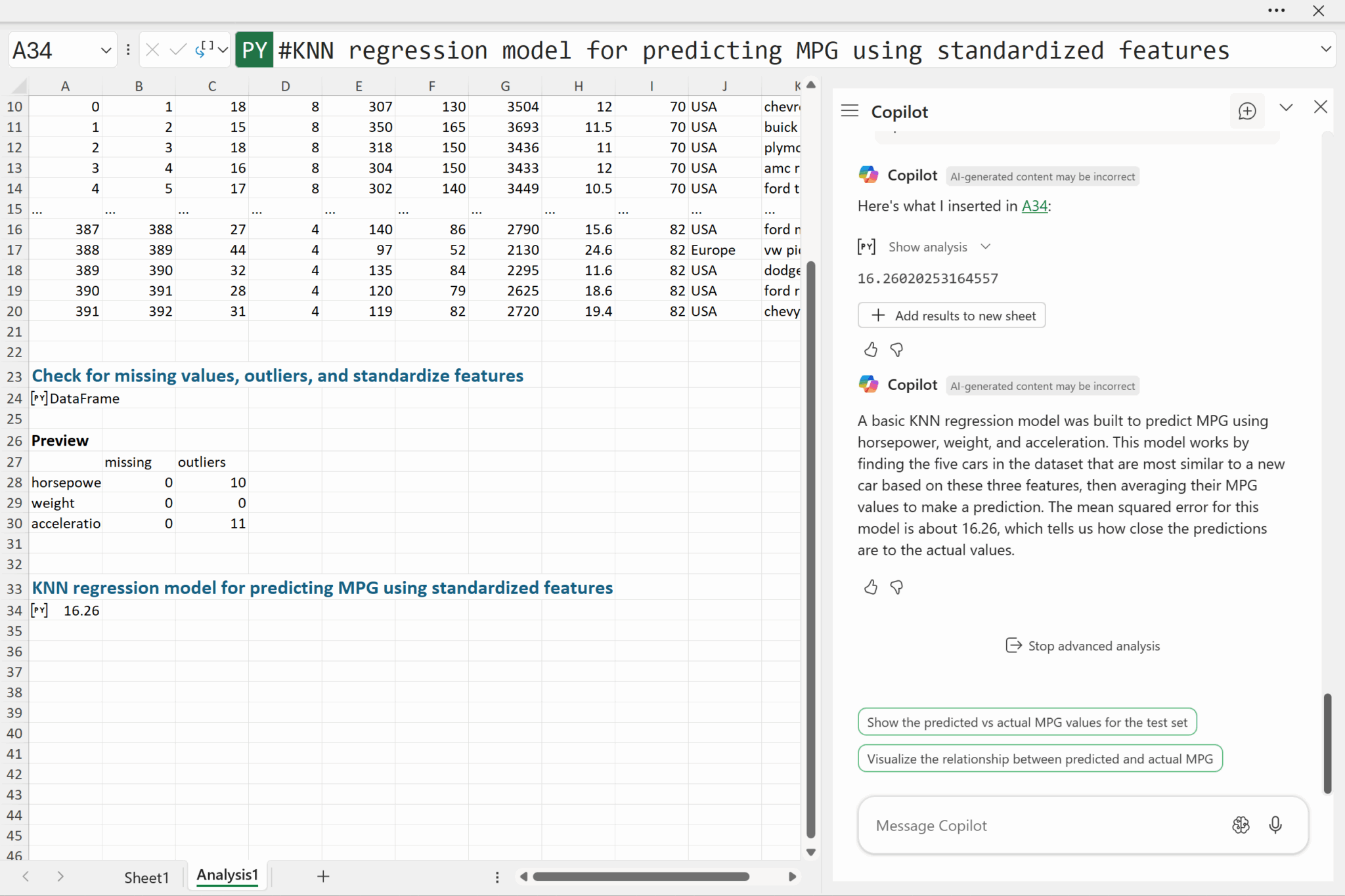
Task: Select the Analysis1 sheet tab
Action: click(x=227, y=875)
